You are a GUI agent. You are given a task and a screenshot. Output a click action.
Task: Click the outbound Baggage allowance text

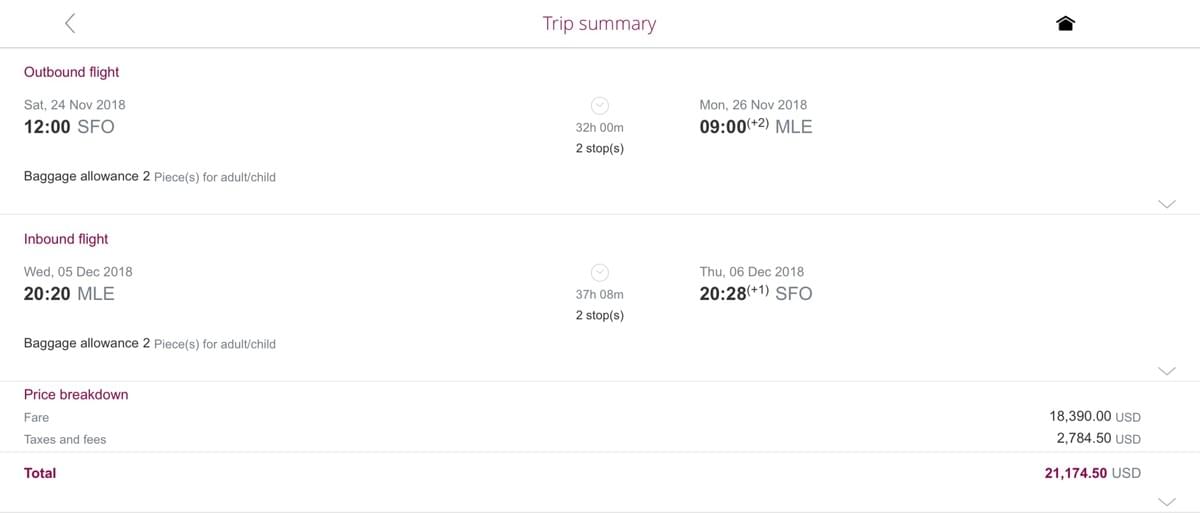150,176
